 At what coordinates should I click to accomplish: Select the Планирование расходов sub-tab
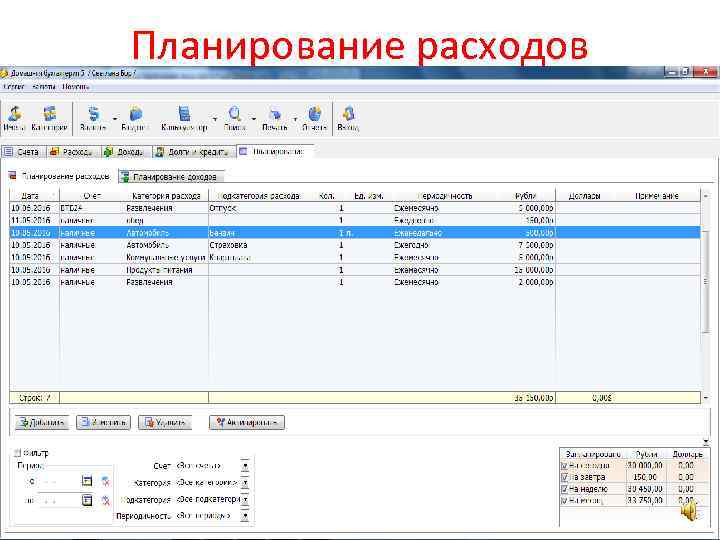[60, 176]
